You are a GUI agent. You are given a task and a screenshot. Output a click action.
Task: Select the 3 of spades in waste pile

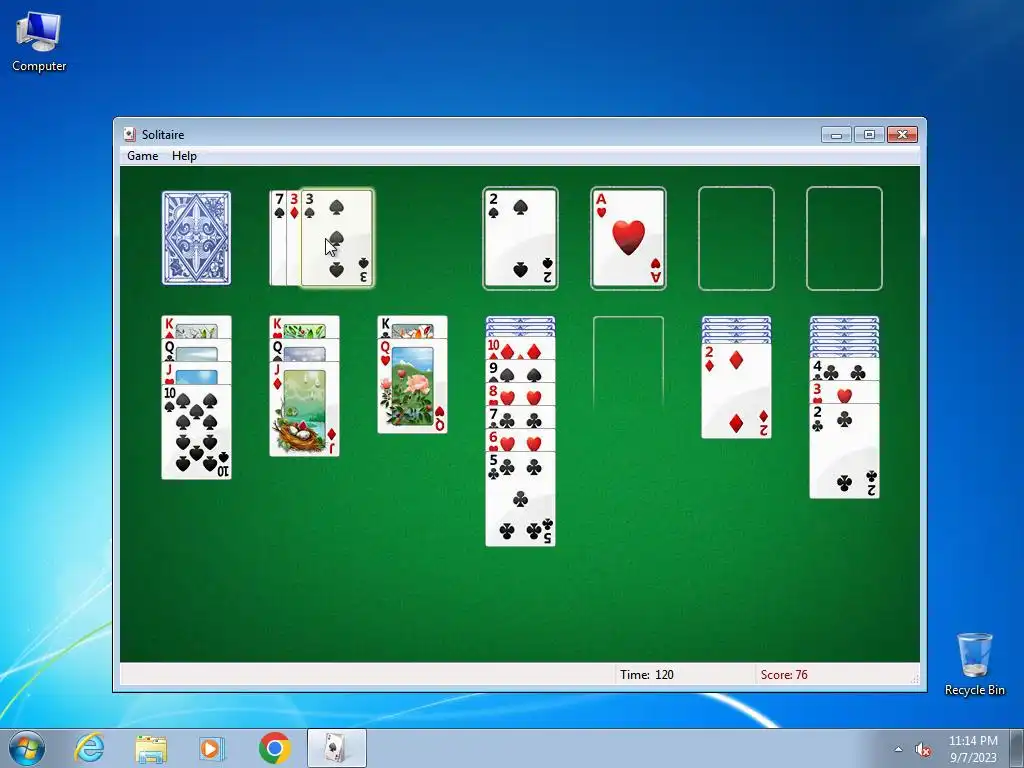pos(337,238)
